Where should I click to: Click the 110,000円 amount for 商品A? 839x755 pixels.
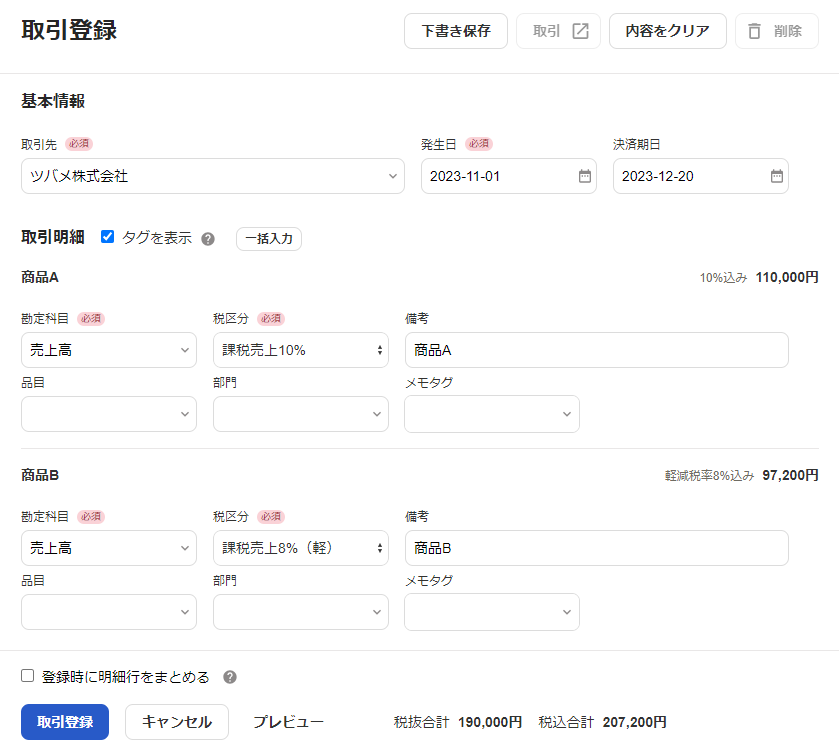[x=787, y=277]
